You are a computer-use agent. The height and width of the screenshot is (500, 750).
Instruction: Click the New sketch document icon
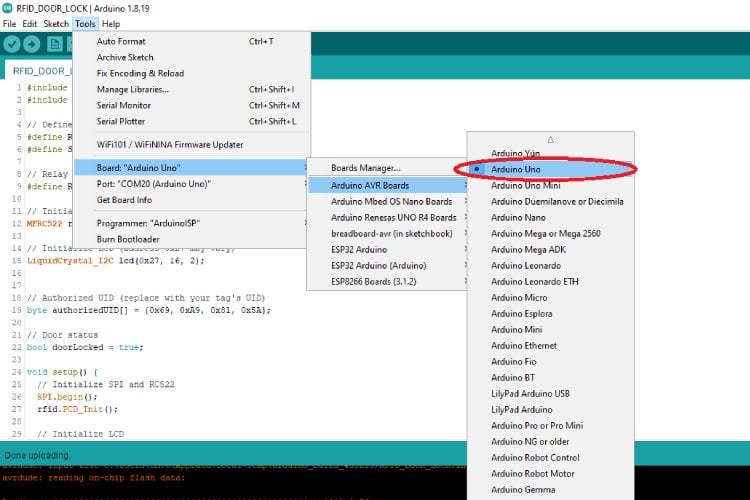(x=55, y=44)
